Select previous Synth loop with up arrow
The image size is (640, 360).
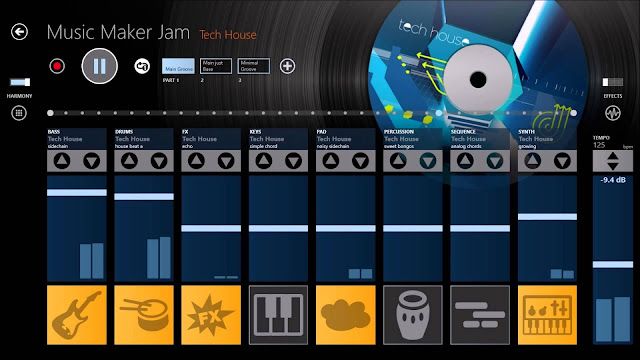pos(532,161)
